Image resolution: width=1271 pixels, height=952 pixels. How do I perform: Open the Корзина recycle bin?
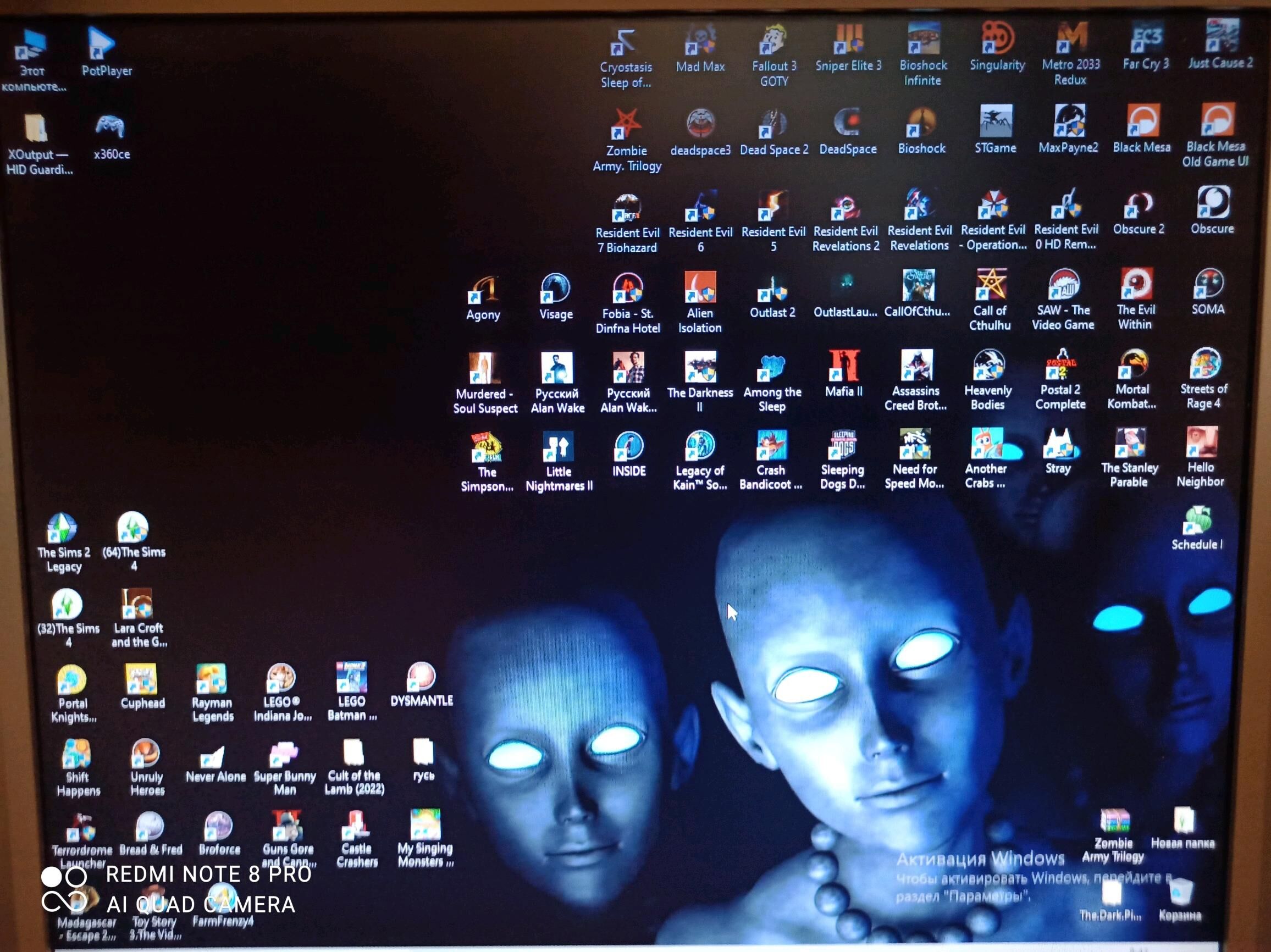click(1180, 892)
